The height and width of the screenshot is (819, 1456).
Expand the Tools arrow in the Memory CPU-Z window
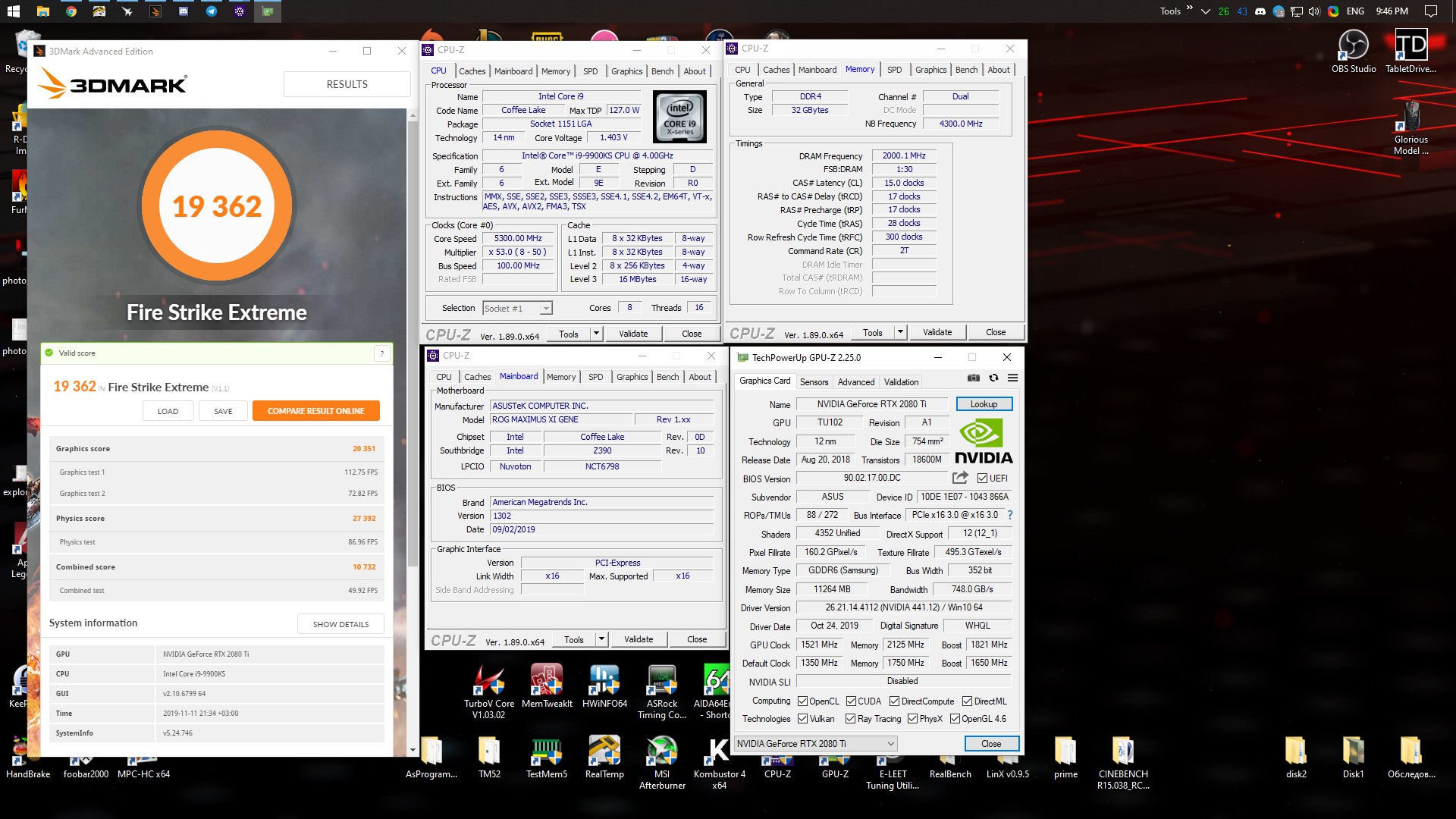(900, 332)
